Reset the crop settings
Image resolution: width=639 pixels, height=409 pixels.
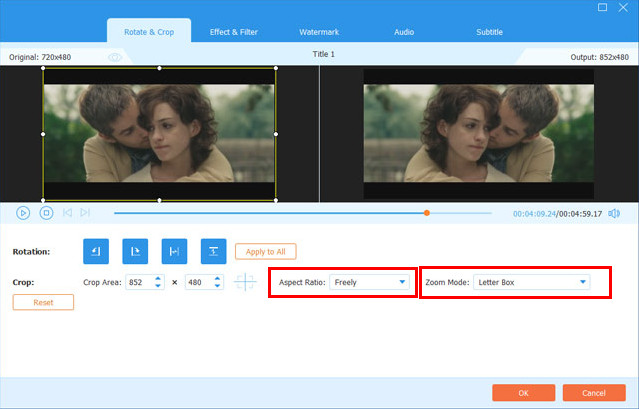43,302
